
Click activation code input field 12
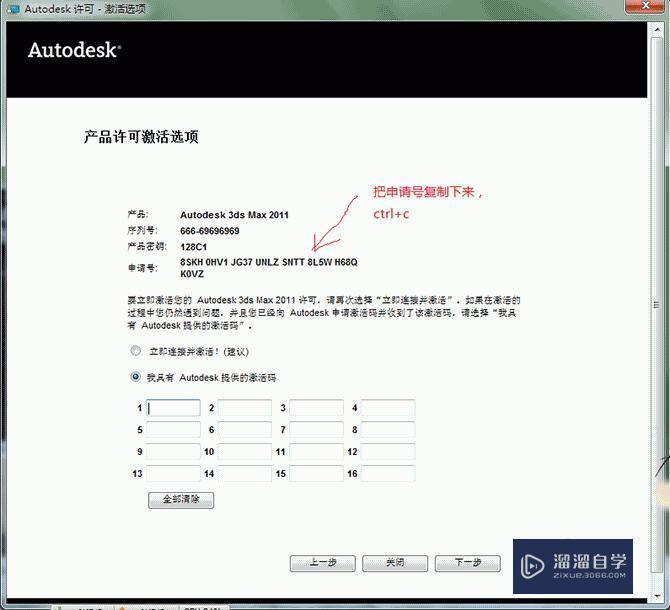pyautogui.click(x=388, y=452)
